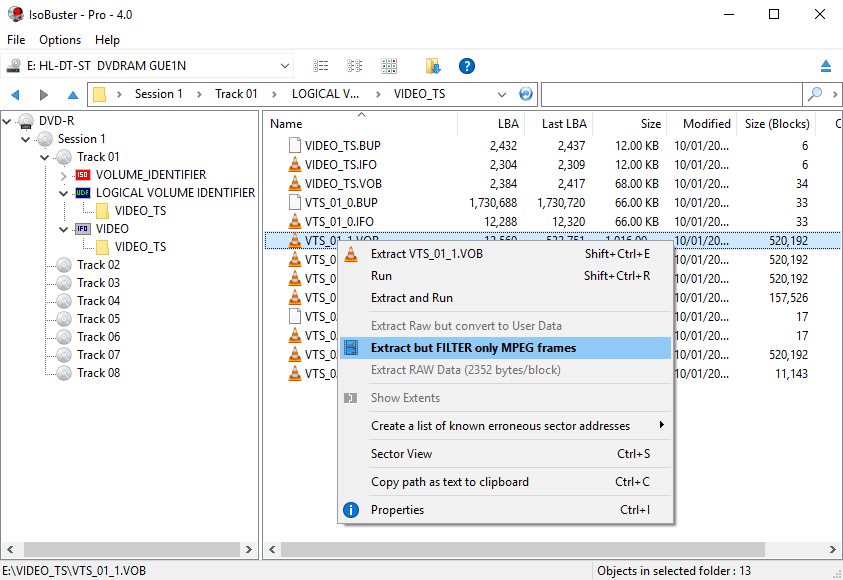The height and width of the screenshot is (580, 843).
Task: Select the red ISO VOLUME_IDENTIFIER icon
Action: point(83,175)
